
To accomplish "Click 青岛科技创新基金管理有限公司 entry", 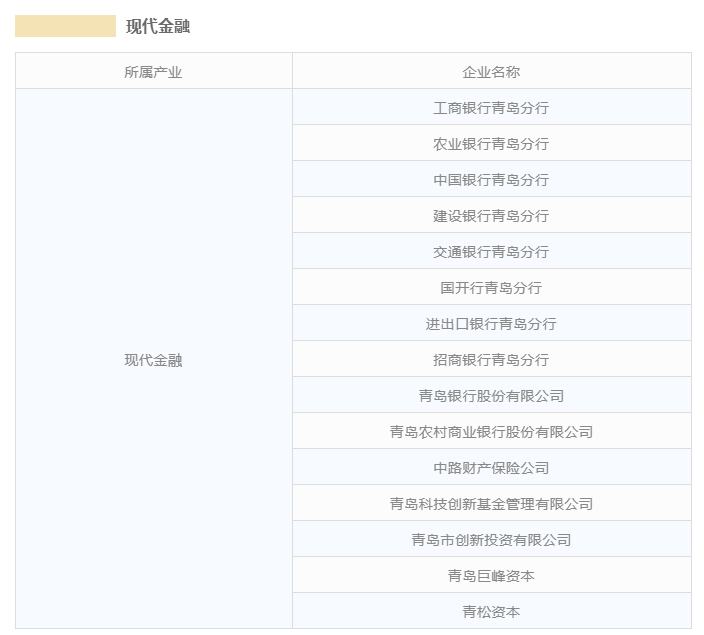I will [492, 503].
